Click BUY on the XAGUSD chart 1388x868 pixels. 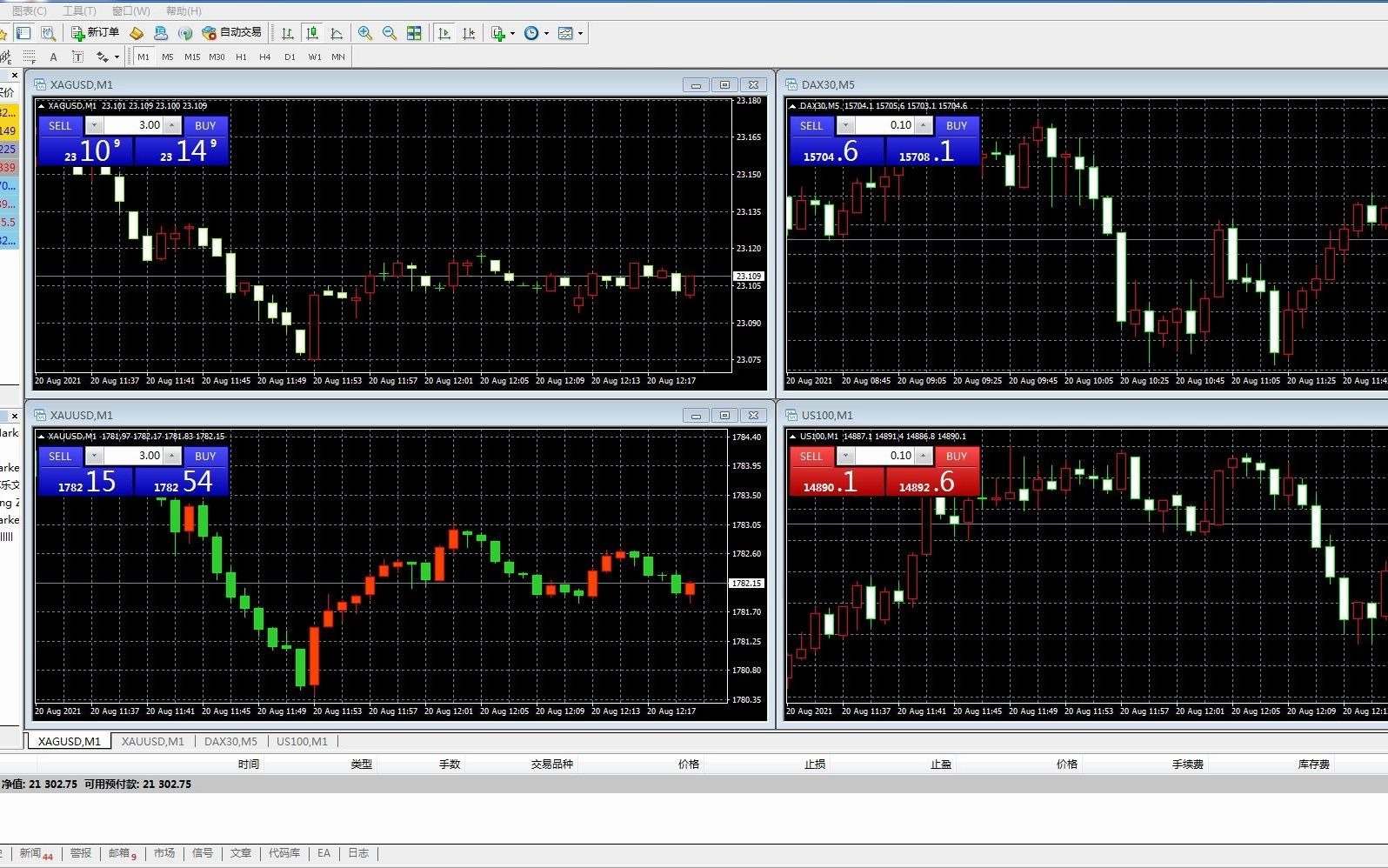(x=205, y=125)
